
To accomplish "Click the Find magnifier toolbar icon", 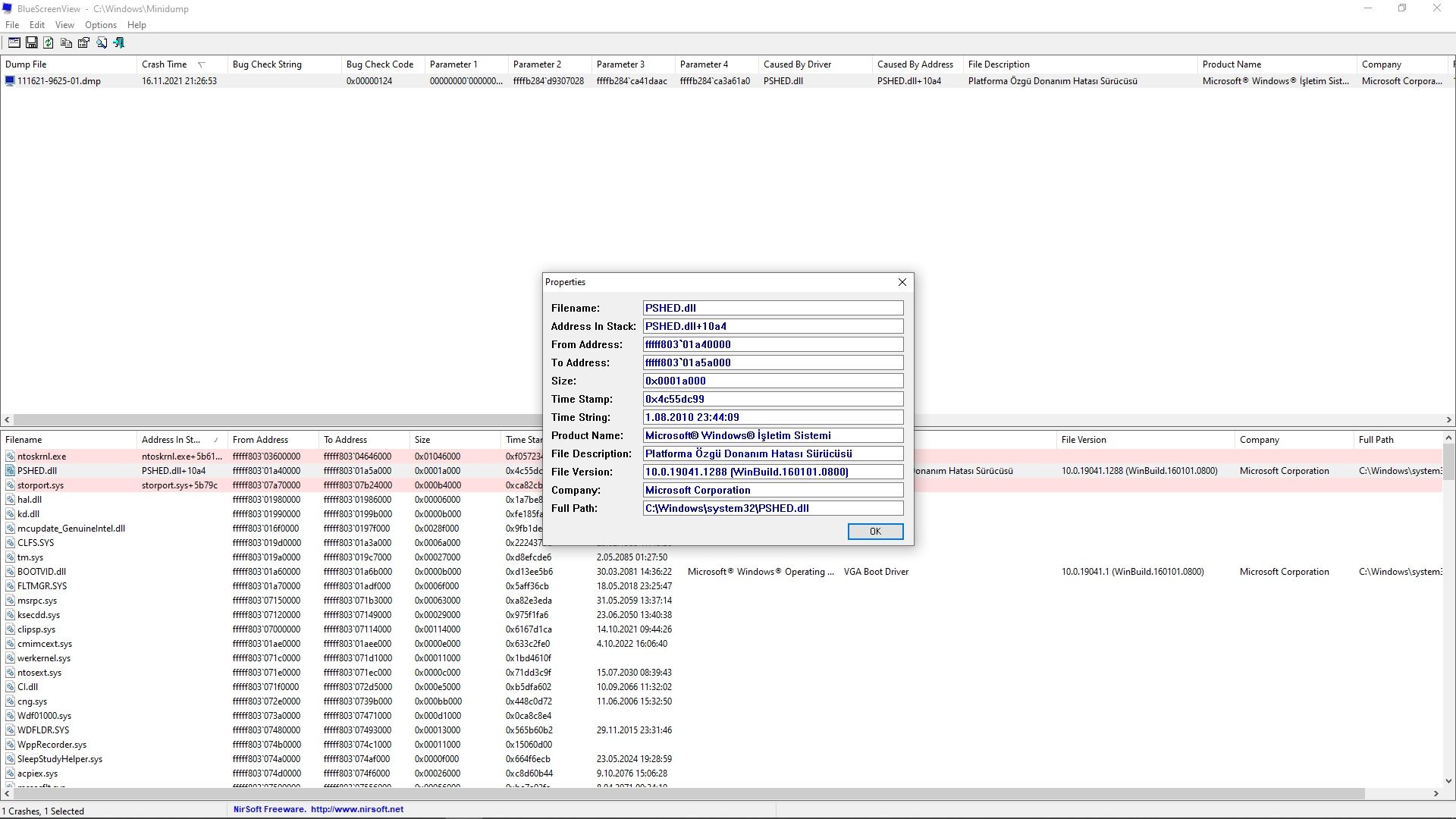I will click(x=102, y=43).
